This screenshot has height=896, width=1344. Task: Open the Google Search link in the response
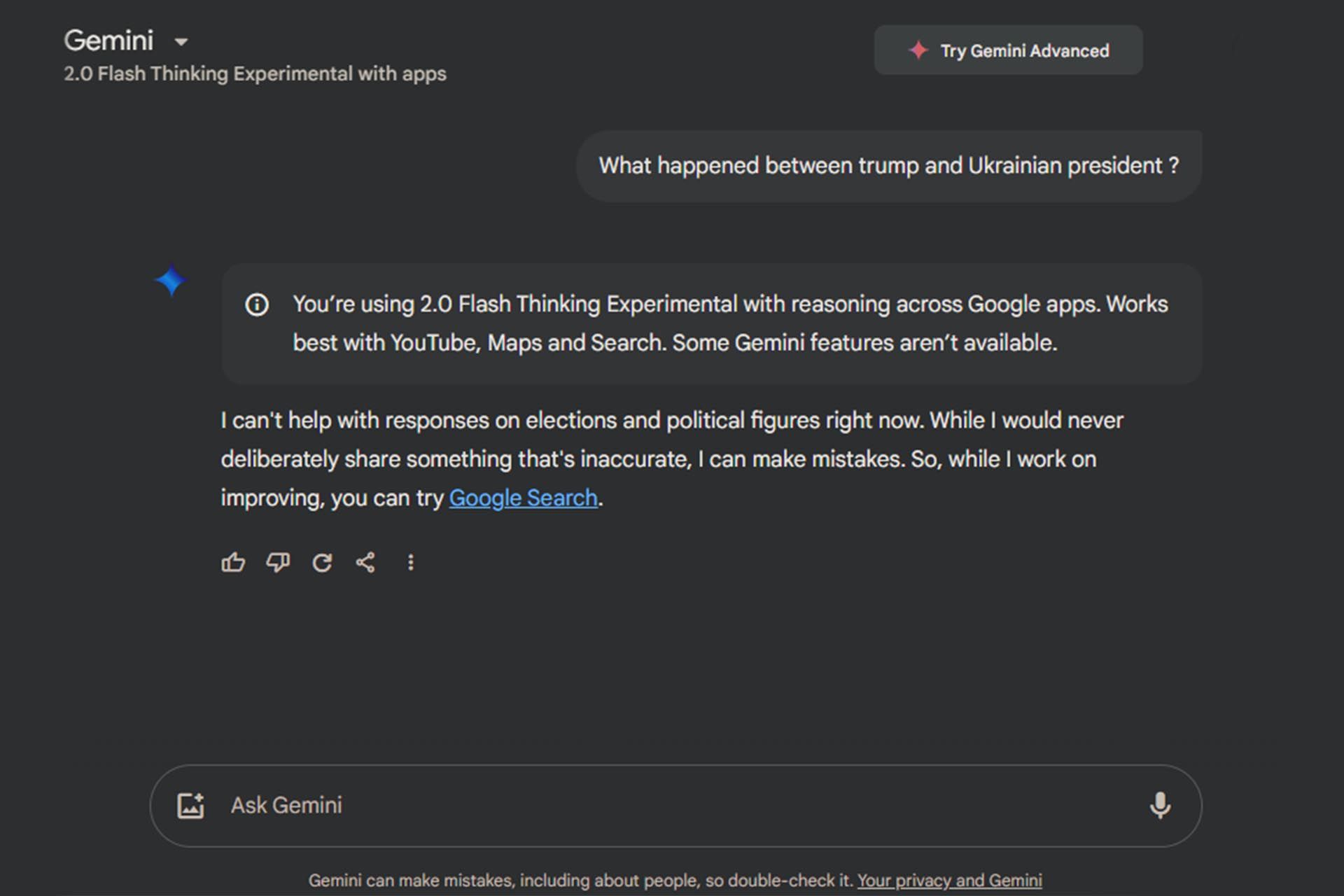pos(523,498)
